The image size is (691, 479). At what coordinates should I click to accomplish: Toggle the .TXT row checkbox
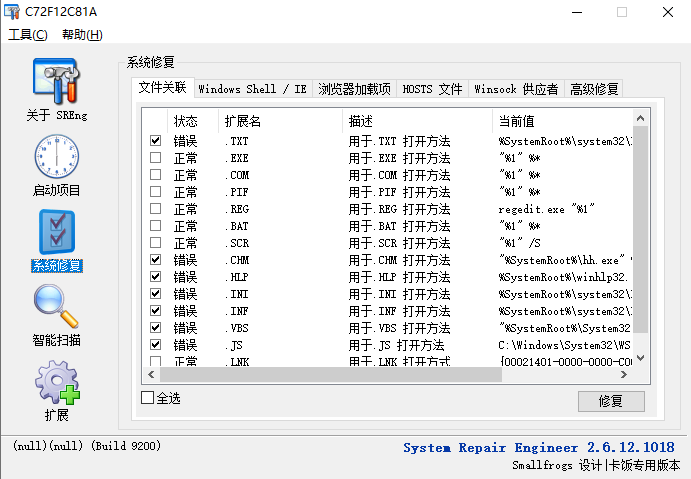(x=155, y=141)
